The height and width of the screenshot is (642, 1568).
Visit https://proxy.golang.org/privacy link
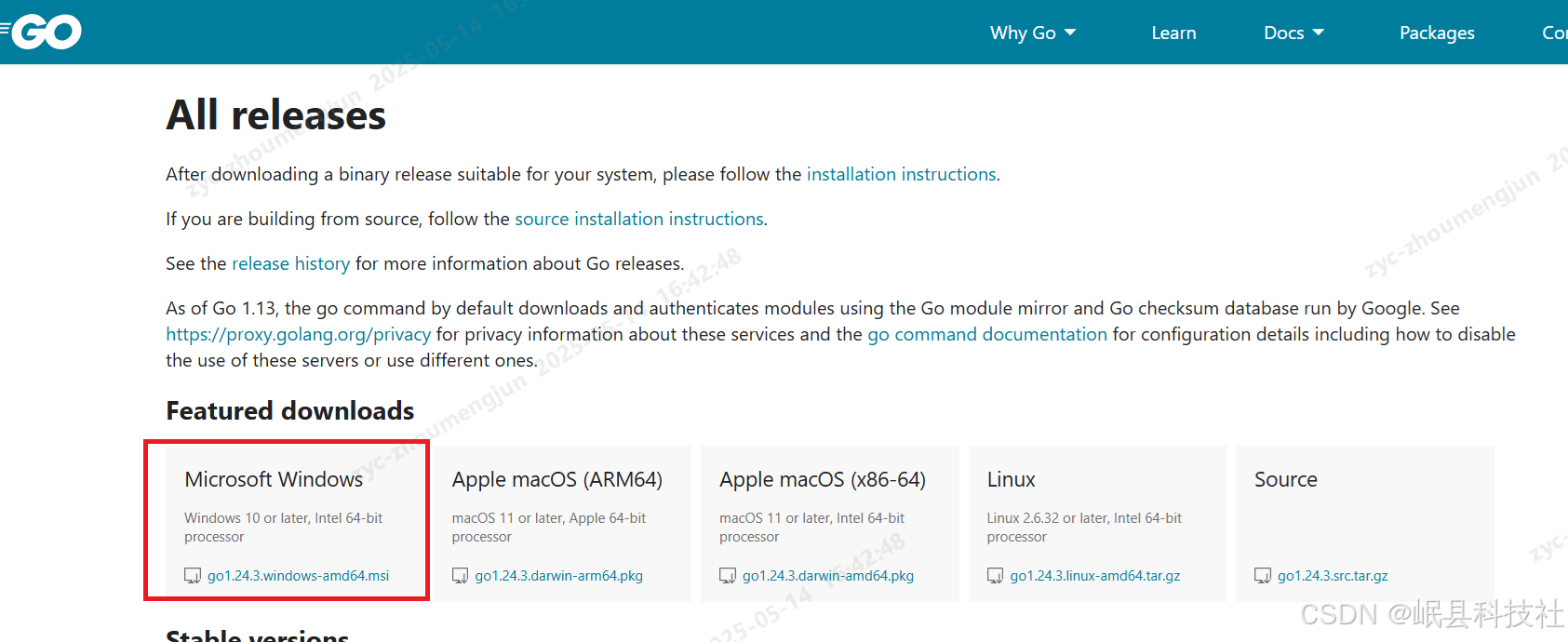point(298,334)
